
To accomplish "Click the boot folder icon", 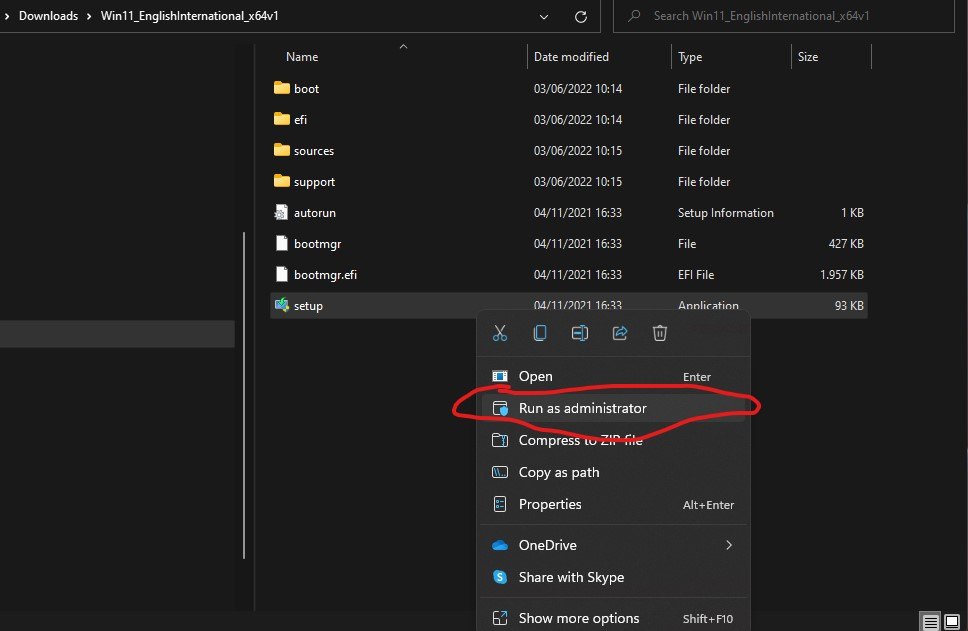I will point(282,88).
